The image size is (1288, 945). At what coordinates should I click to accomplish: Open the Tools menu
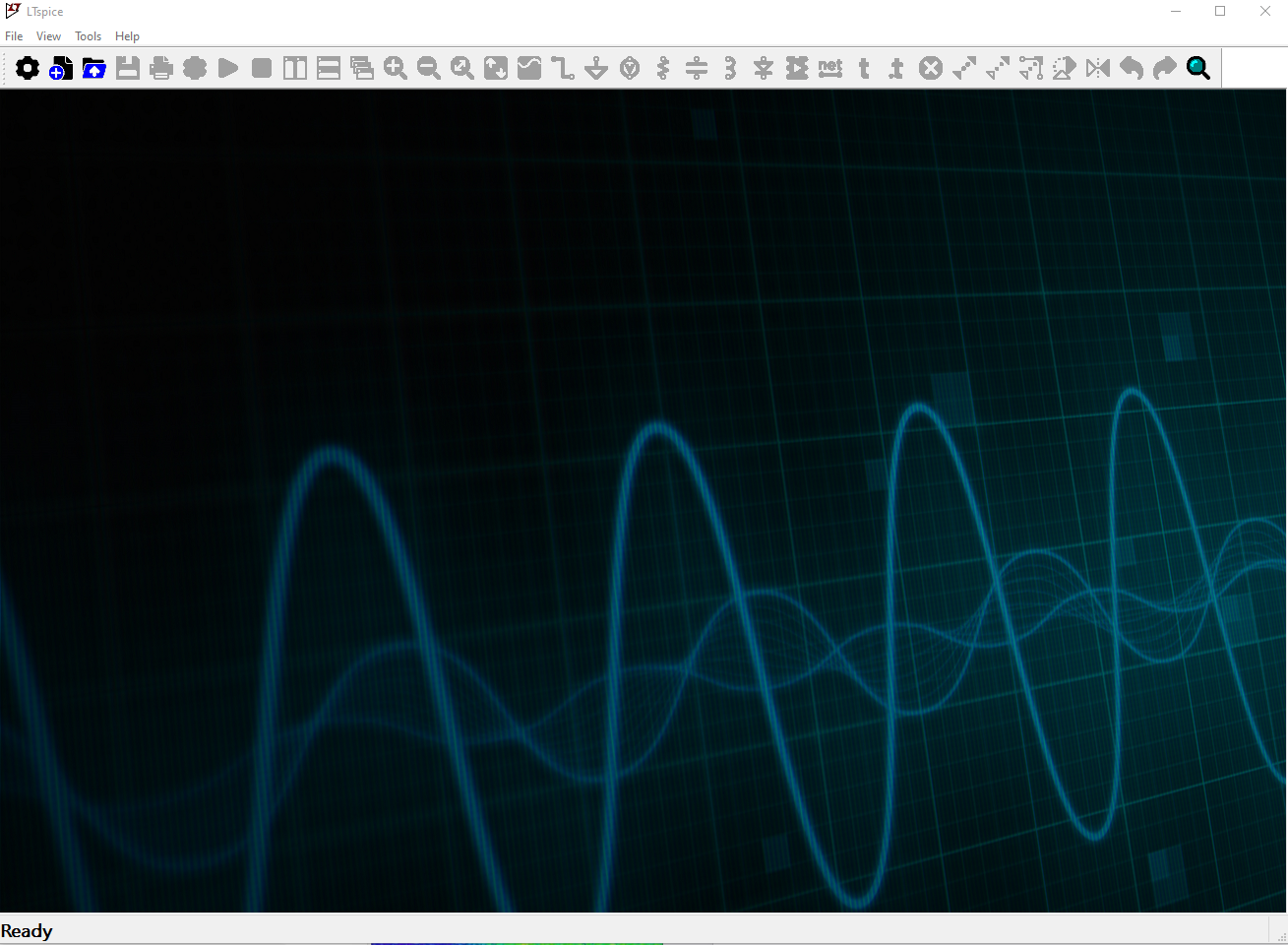(89, 36)
